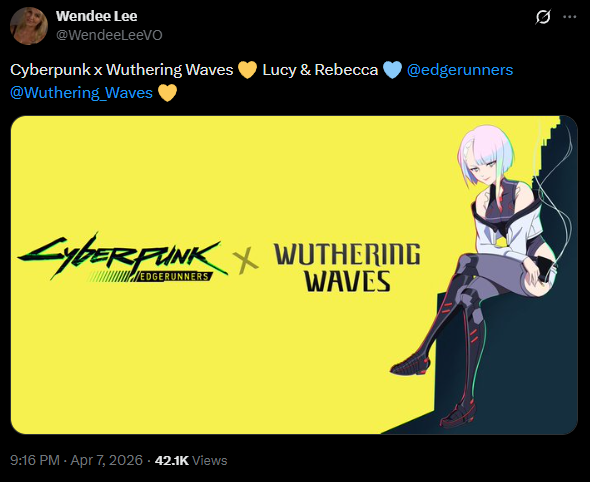View the 42.1K Views analytics
The height and width of the screenshot is (482, 590).
[x=191, y=460]
